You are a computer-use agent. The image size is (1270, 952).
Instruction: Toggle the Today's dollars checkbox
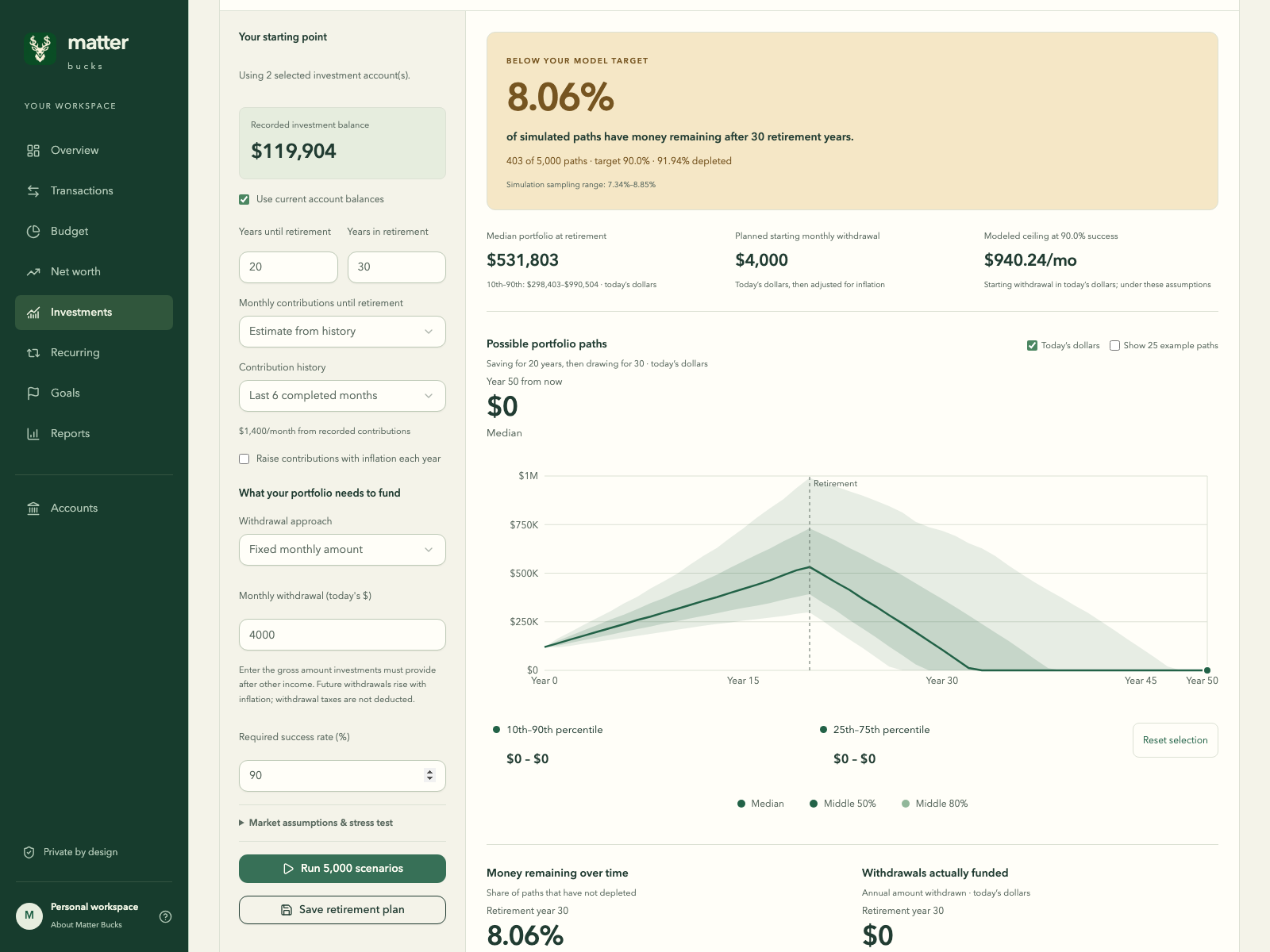click(1032, 346)
